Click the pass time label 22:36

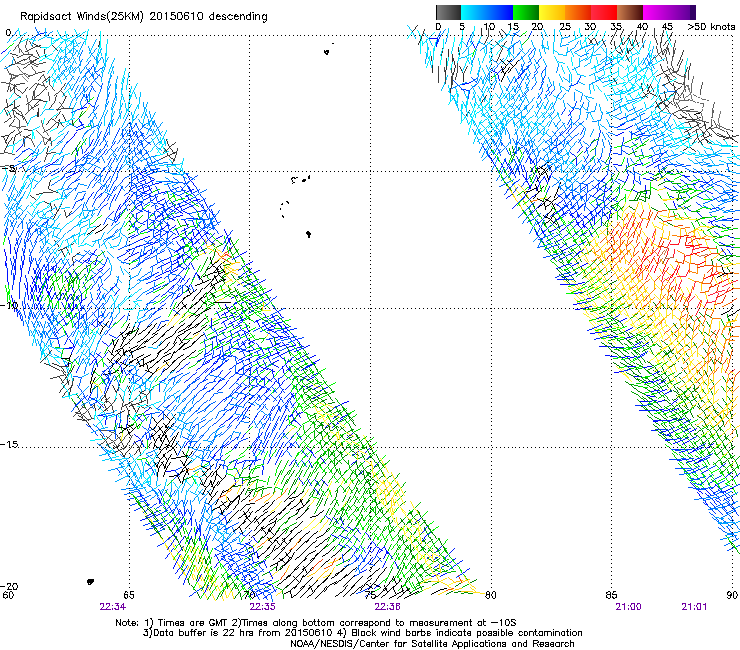tap(387, 607)
